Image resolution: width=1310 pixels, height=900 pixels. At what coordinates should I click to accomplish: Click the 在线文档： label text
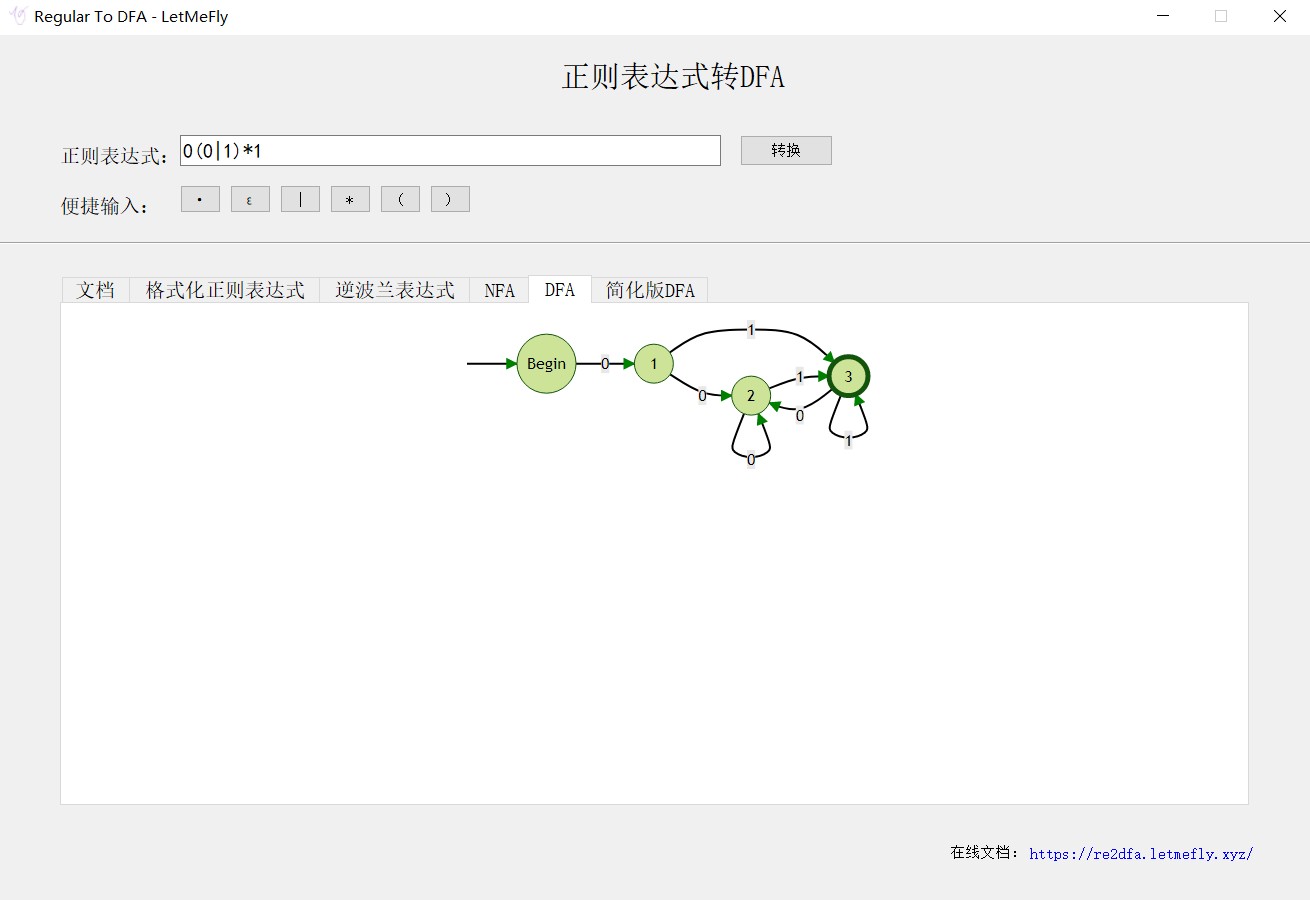(x=985, y=853)
